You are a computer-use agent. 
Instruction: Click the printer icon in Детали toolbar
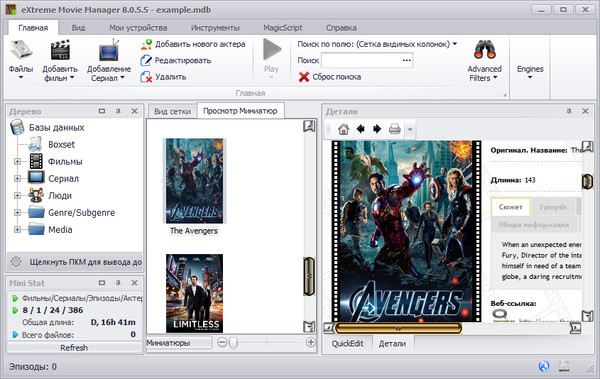click(x=395, y=129)
